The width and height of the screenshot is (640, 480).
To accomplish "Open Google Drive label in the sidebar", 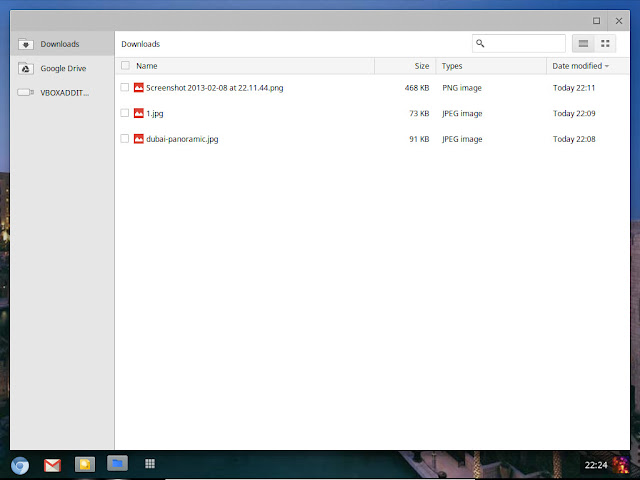I will (63, 69).
